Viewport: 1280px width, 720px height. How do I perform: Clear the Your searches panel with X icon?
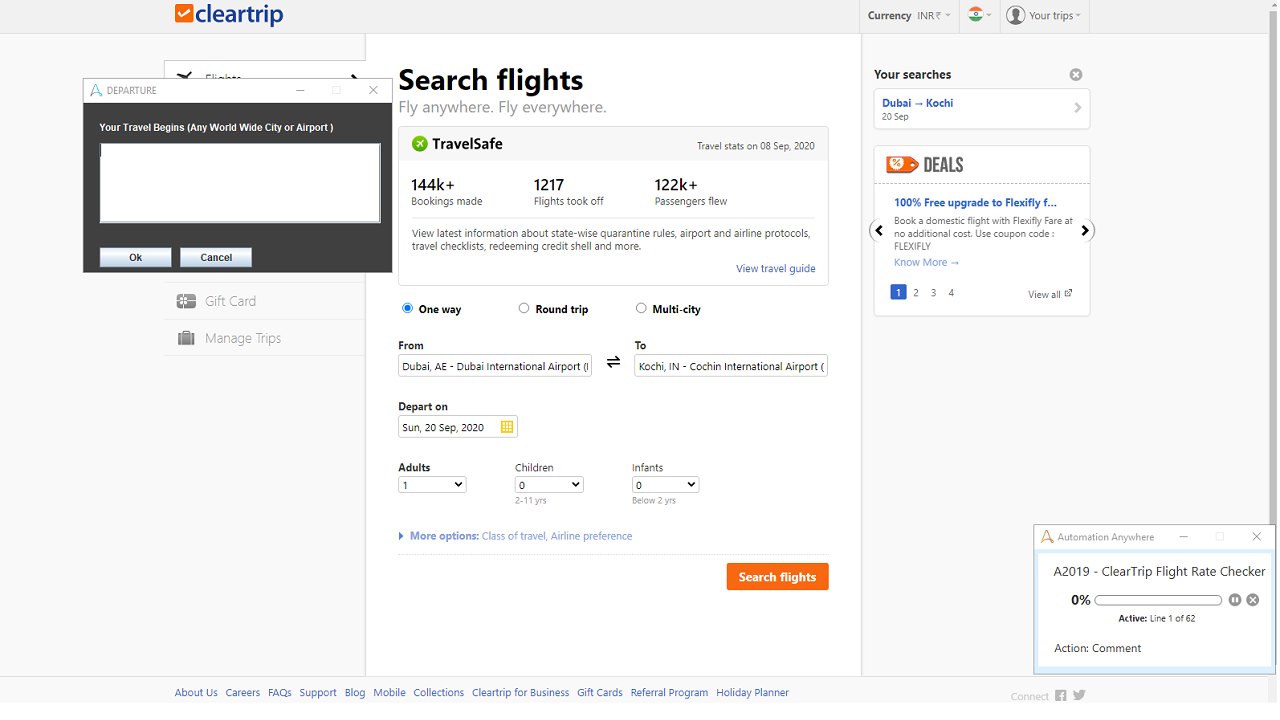click(1076, 75)
